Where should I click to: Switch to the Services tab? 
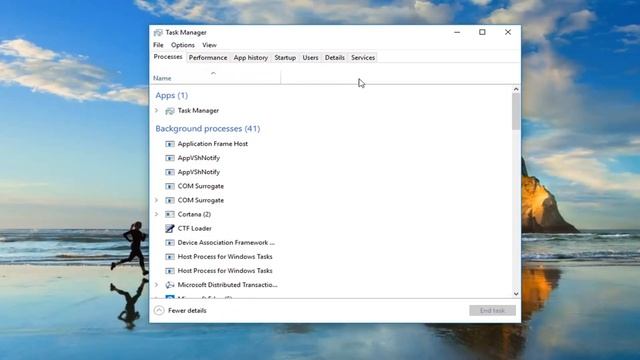tap(363, 58)
